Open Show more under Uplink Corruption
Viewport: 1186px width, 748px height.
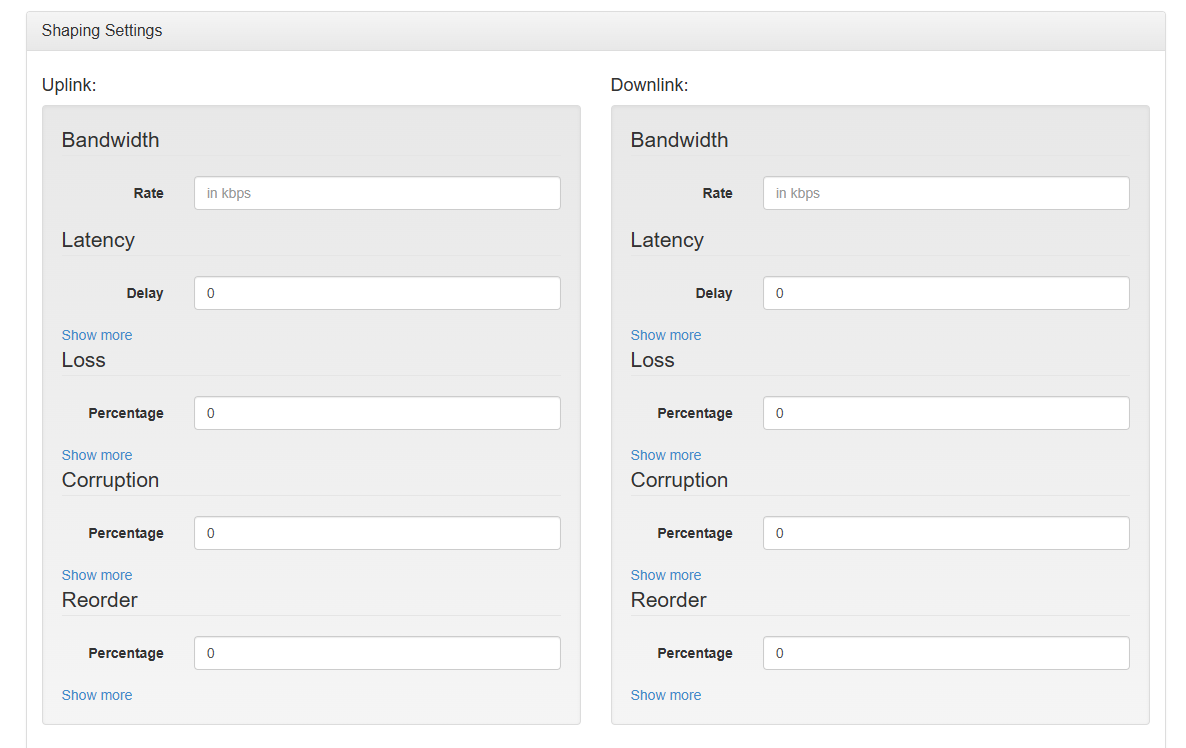(97, 575)
